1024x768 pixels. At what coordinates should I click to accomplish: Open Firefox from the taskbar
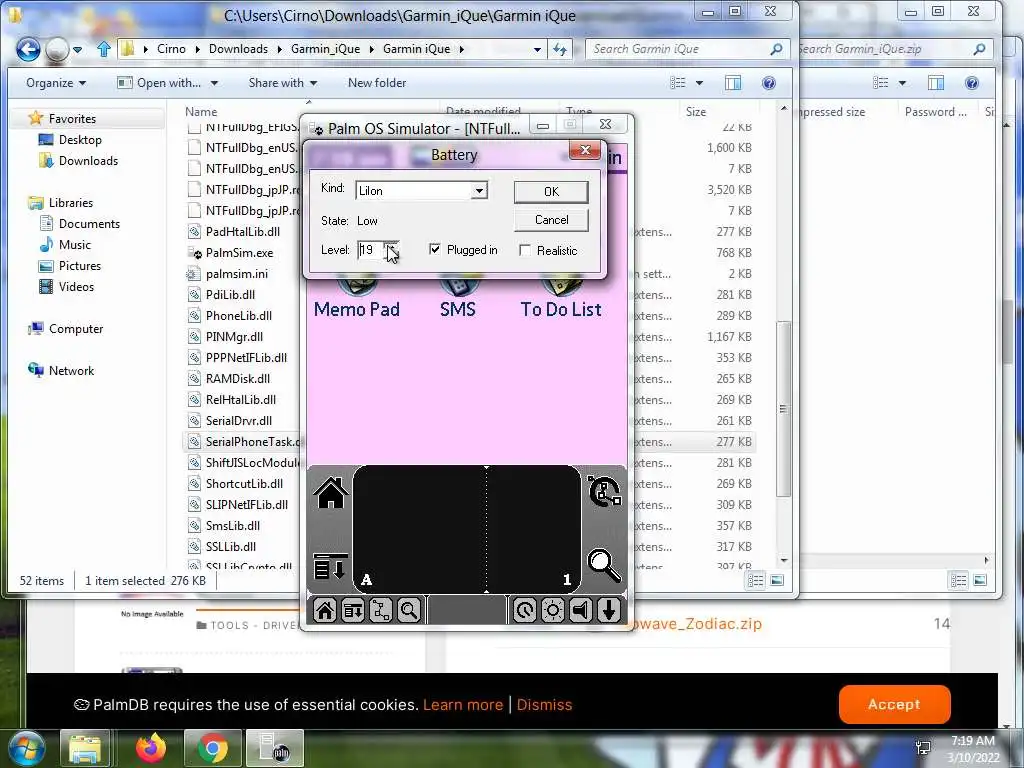click(151, 748)
